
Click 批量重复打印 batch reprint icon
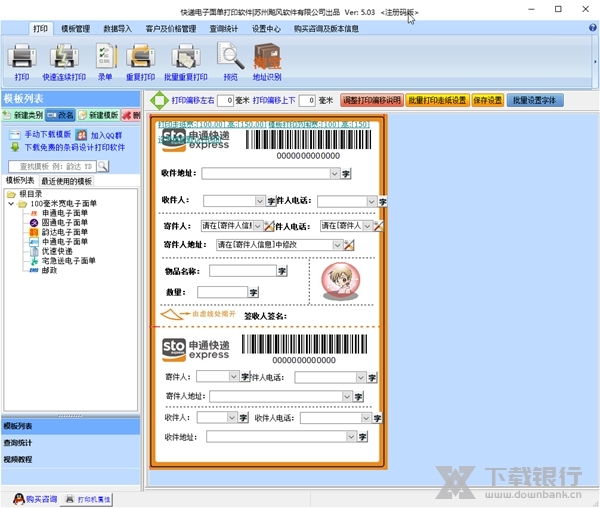186,61
